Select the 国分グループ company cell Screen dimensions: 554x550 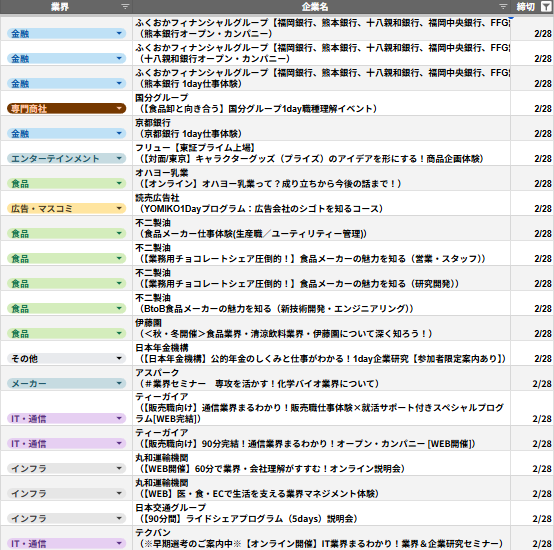click(322, 103)
